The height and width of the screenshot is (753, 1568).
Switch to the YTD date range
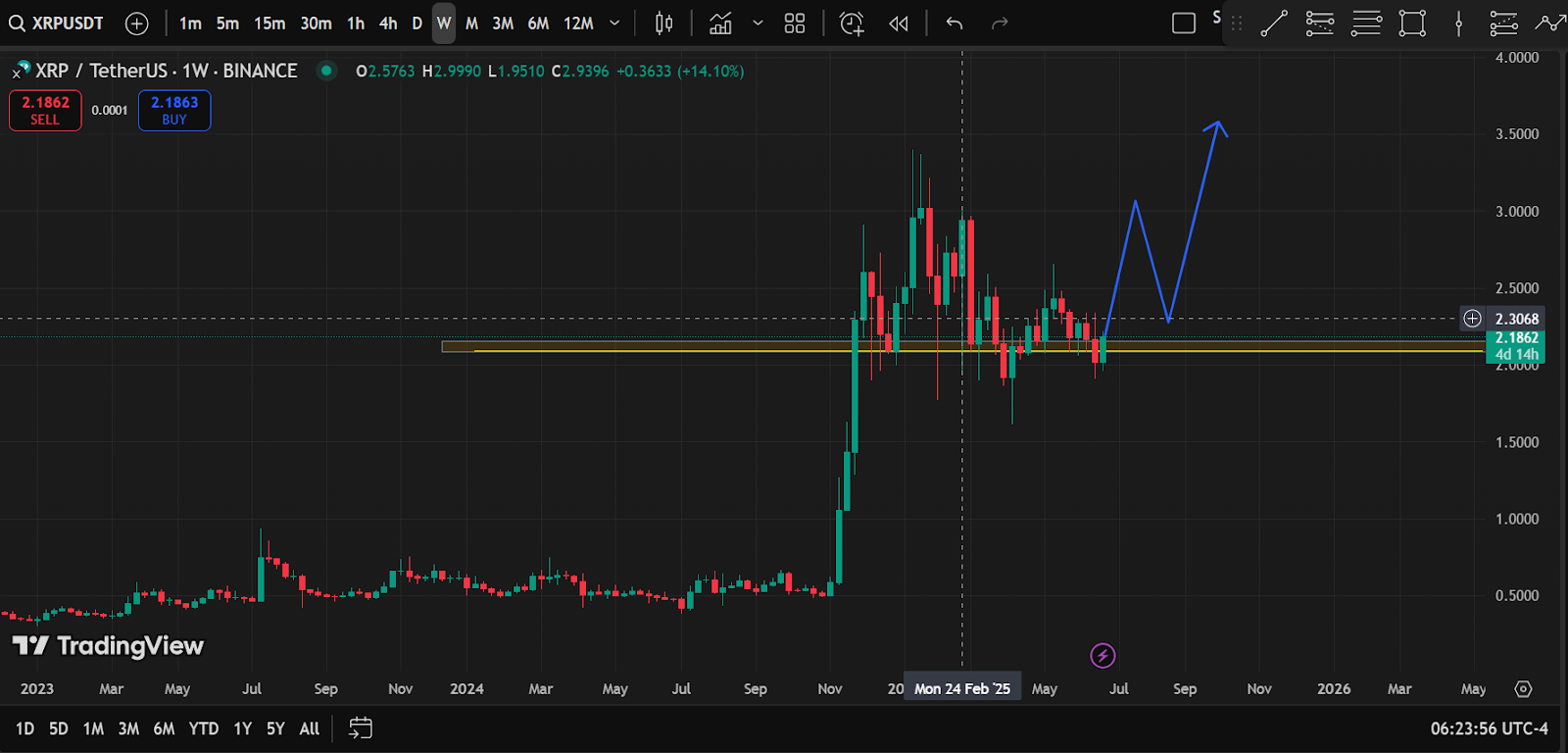pyautogui.click(x=204, y=728)
